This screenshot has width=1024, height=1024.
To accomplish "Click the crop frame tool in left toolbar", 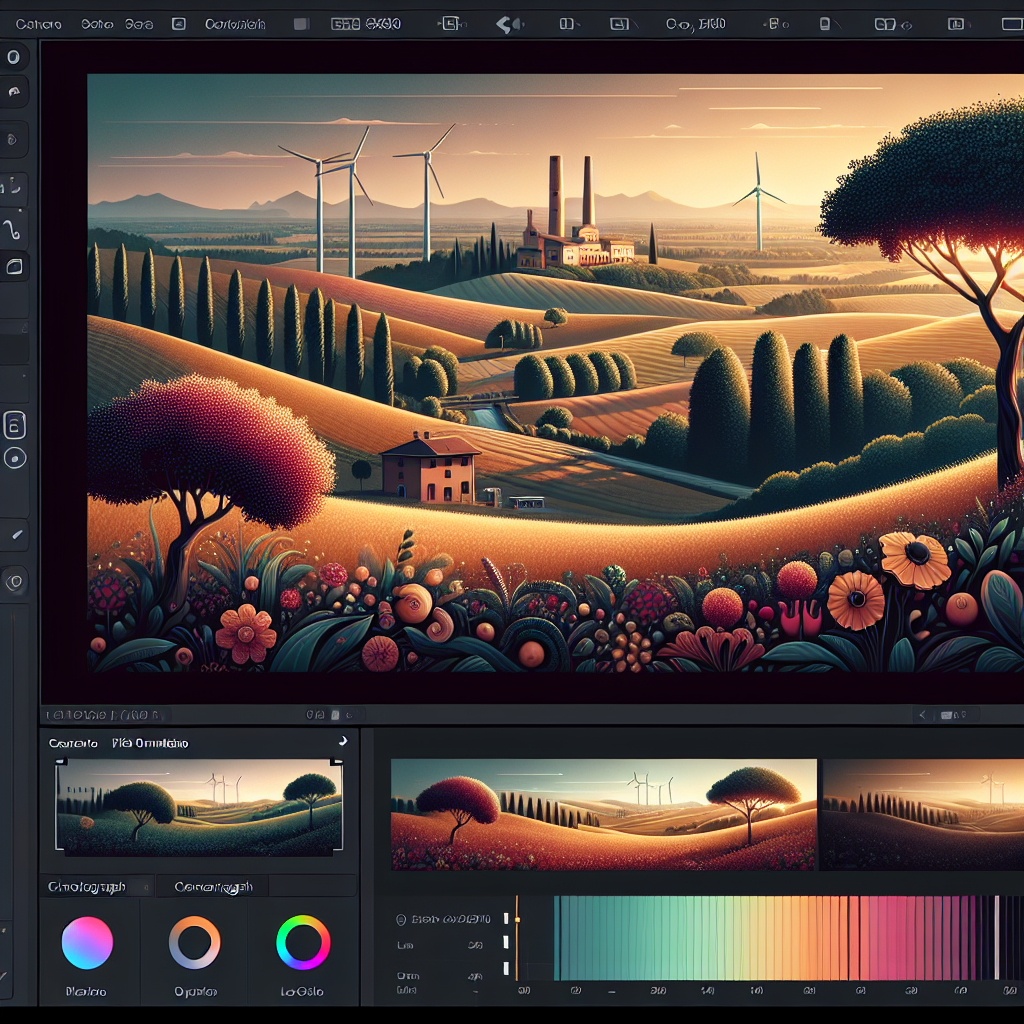I will tap(14, 266).
